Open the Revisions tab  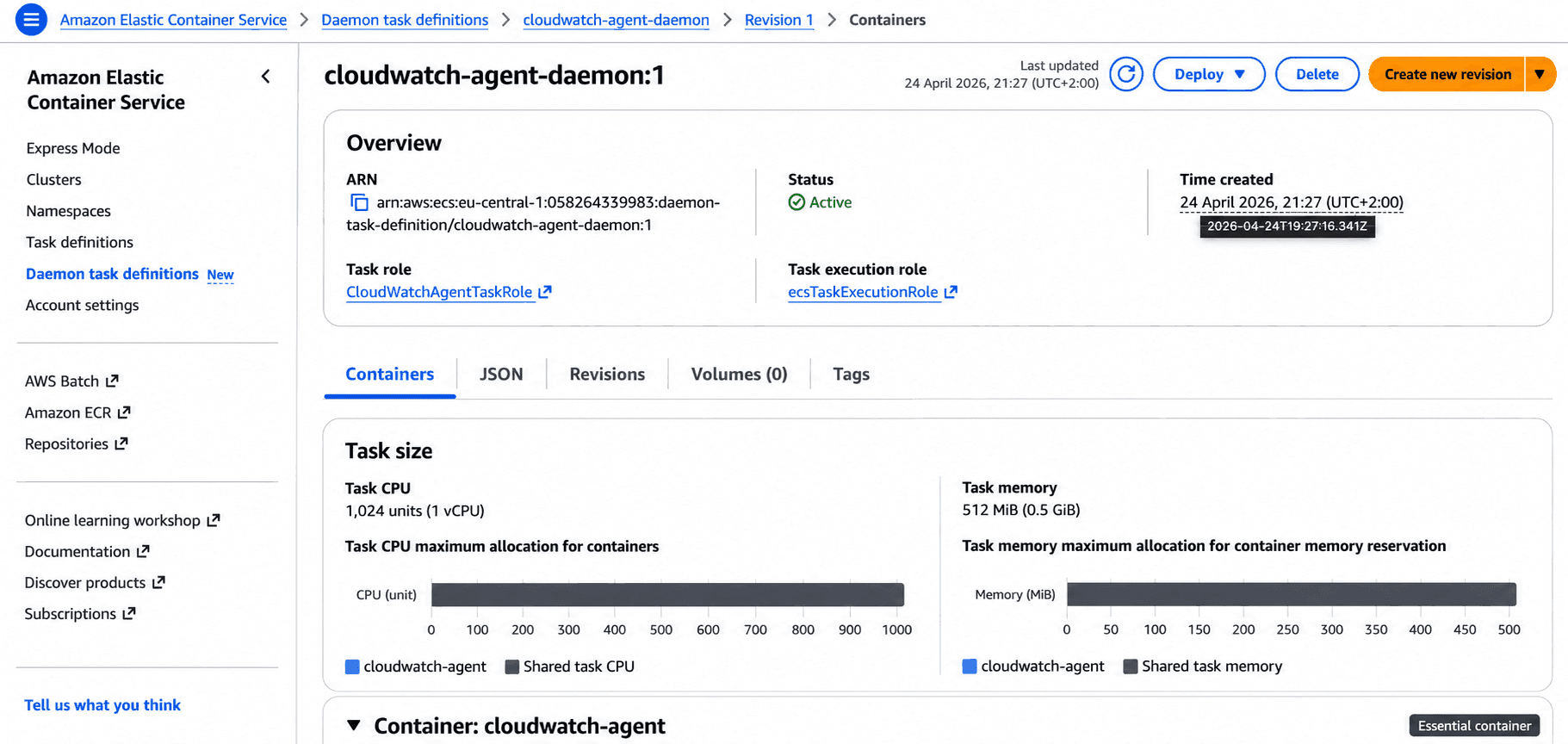[x=607, y=375]
